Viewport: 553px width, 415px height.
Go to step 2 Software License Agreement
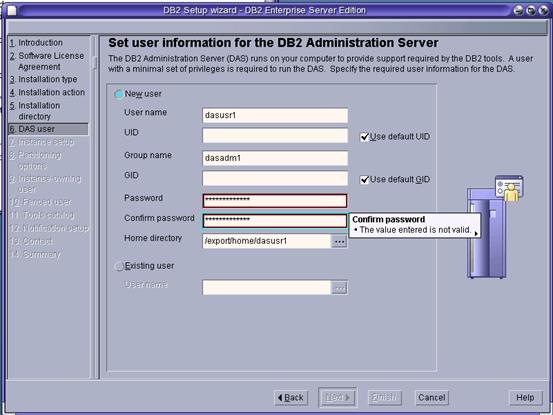tap(47, 61)
